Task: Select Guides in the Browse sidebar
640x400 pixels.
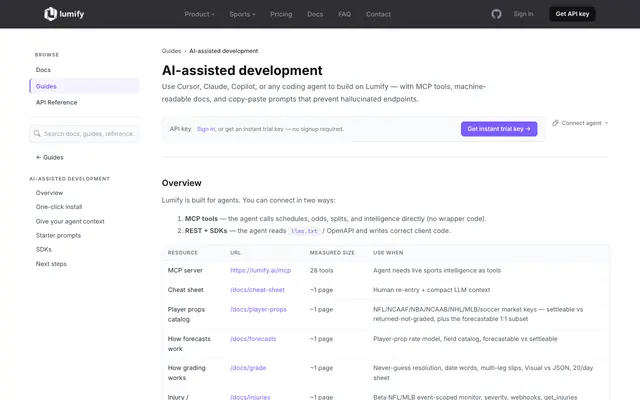Action: (x=84, y=86)
